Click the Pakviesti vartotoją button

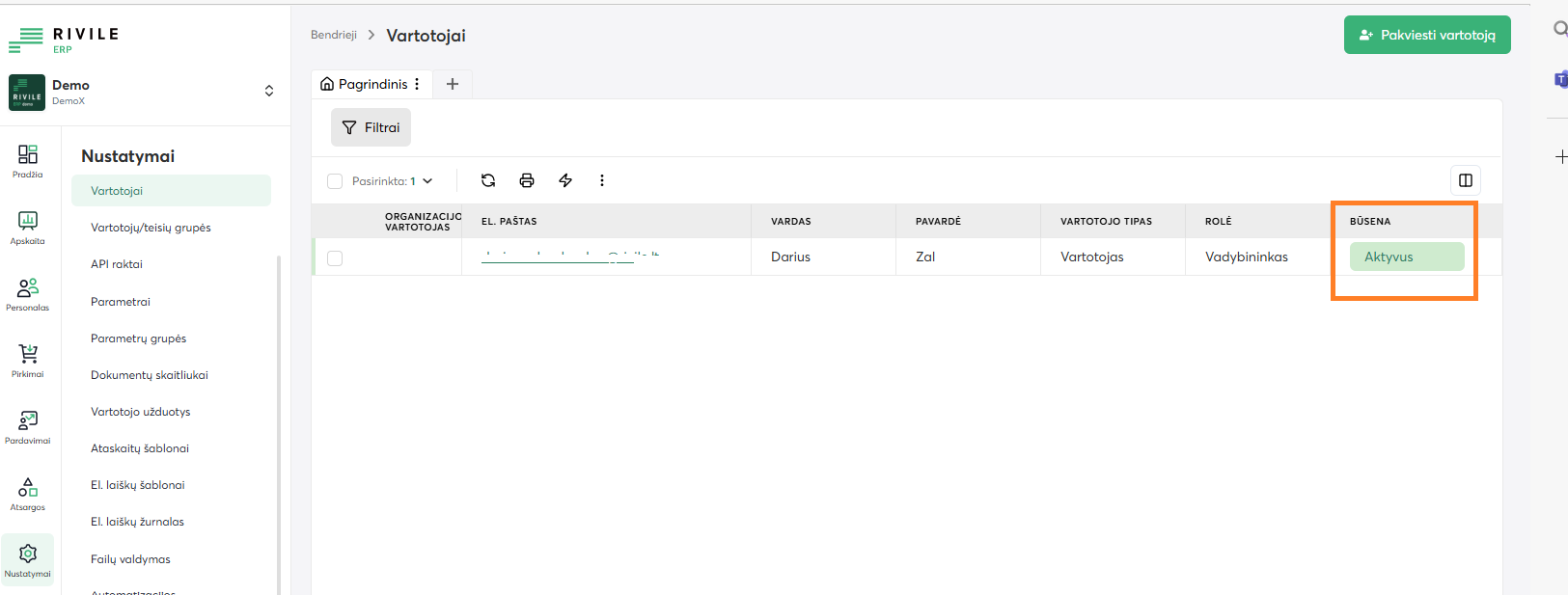point(1427,35)
